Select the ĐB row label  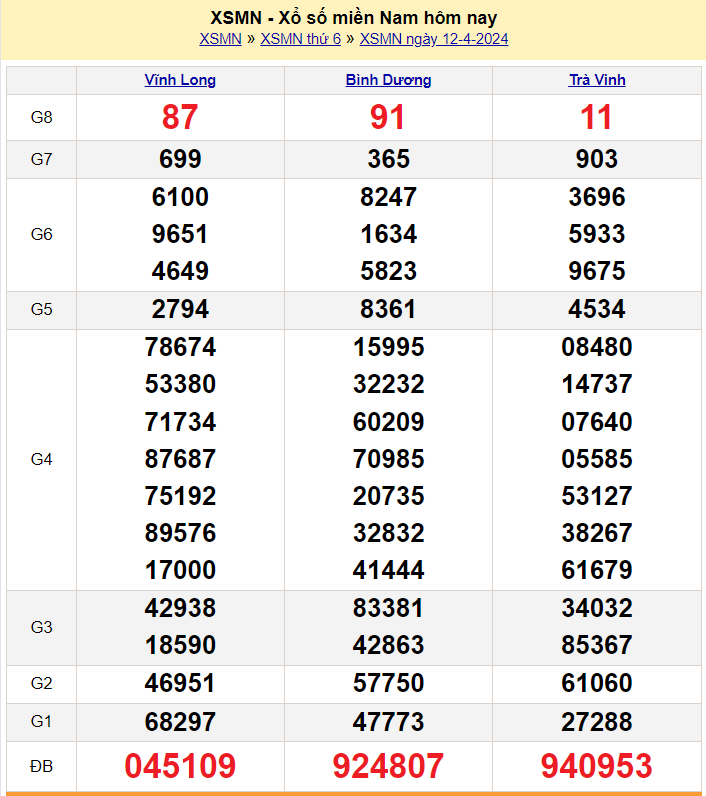tap(41, 766)
